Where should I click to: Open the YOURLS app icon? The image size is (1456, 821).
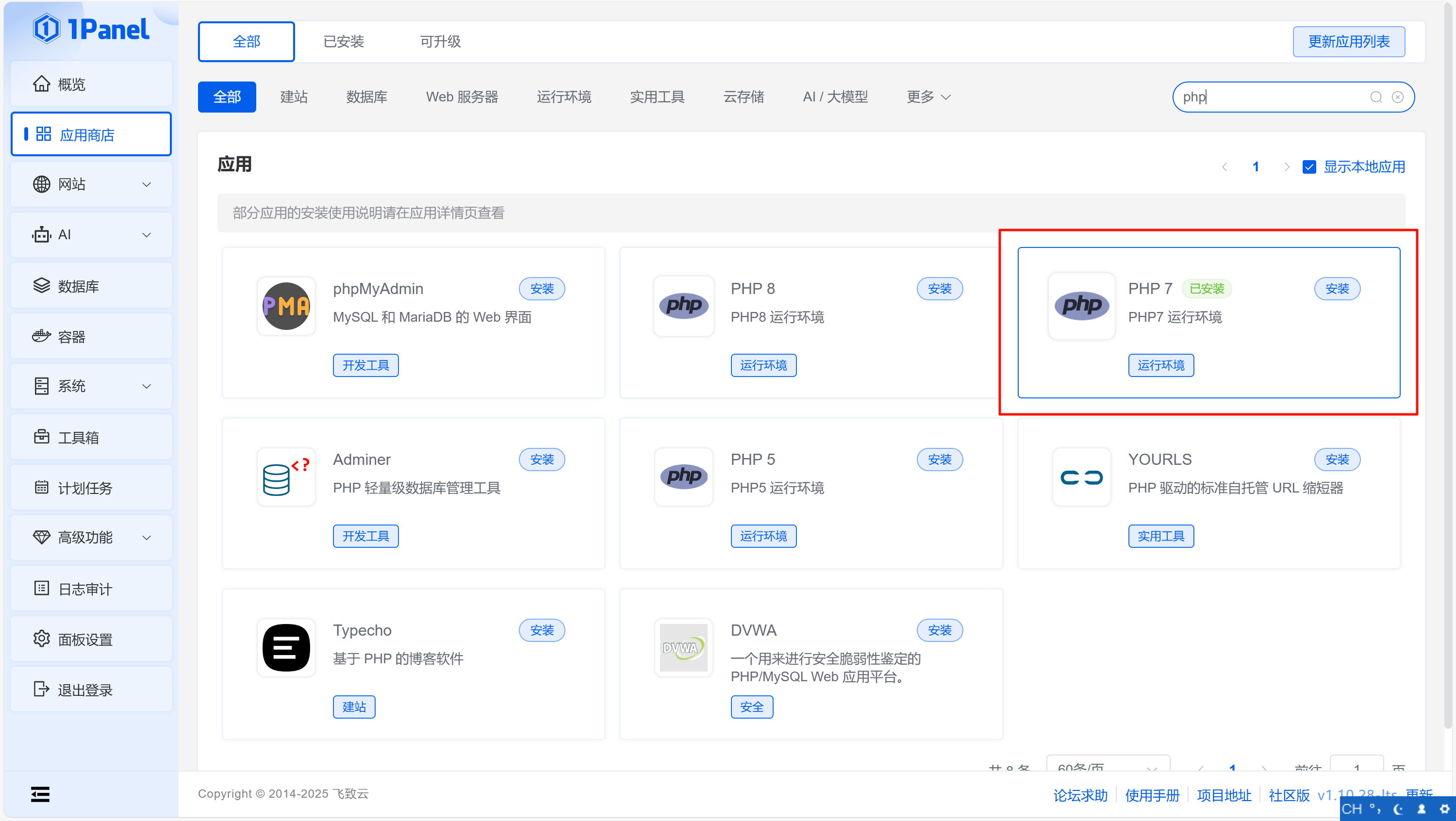click(x=1081, y=477)
